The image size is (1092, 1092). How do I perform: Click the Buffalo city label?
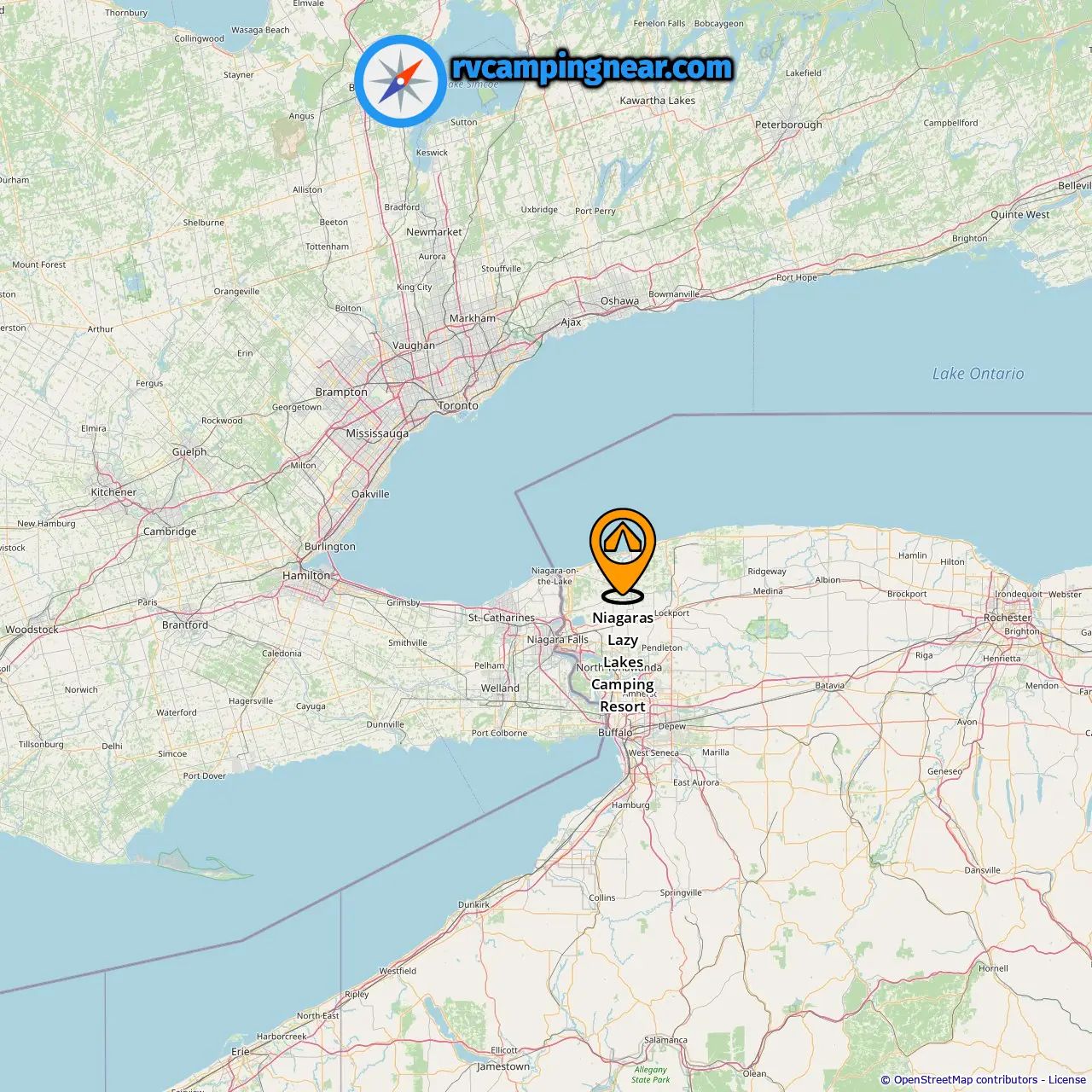[615, 732]
